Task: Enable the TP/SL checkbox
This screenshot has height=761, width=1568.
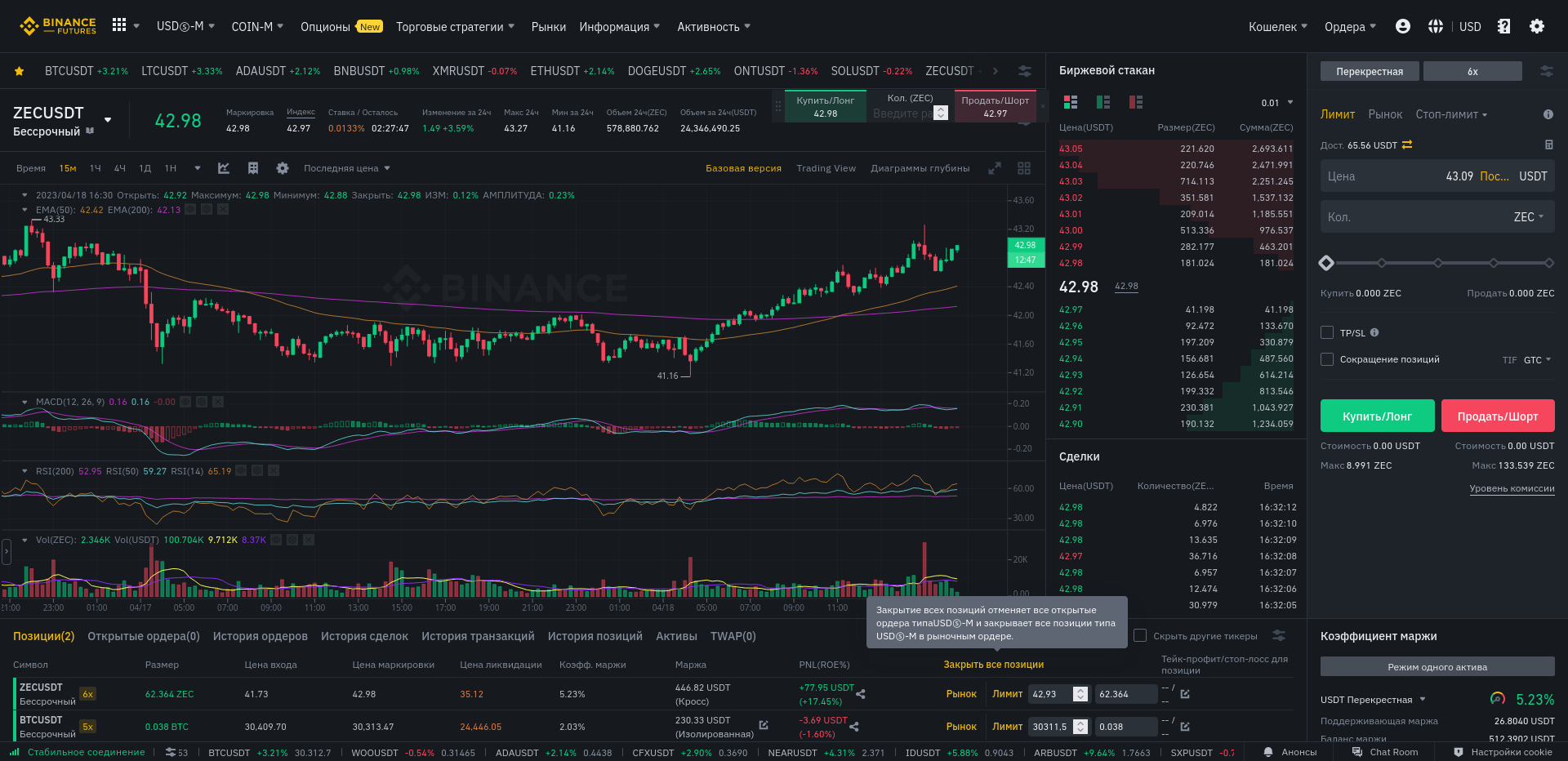Action: pos(1327,332)
